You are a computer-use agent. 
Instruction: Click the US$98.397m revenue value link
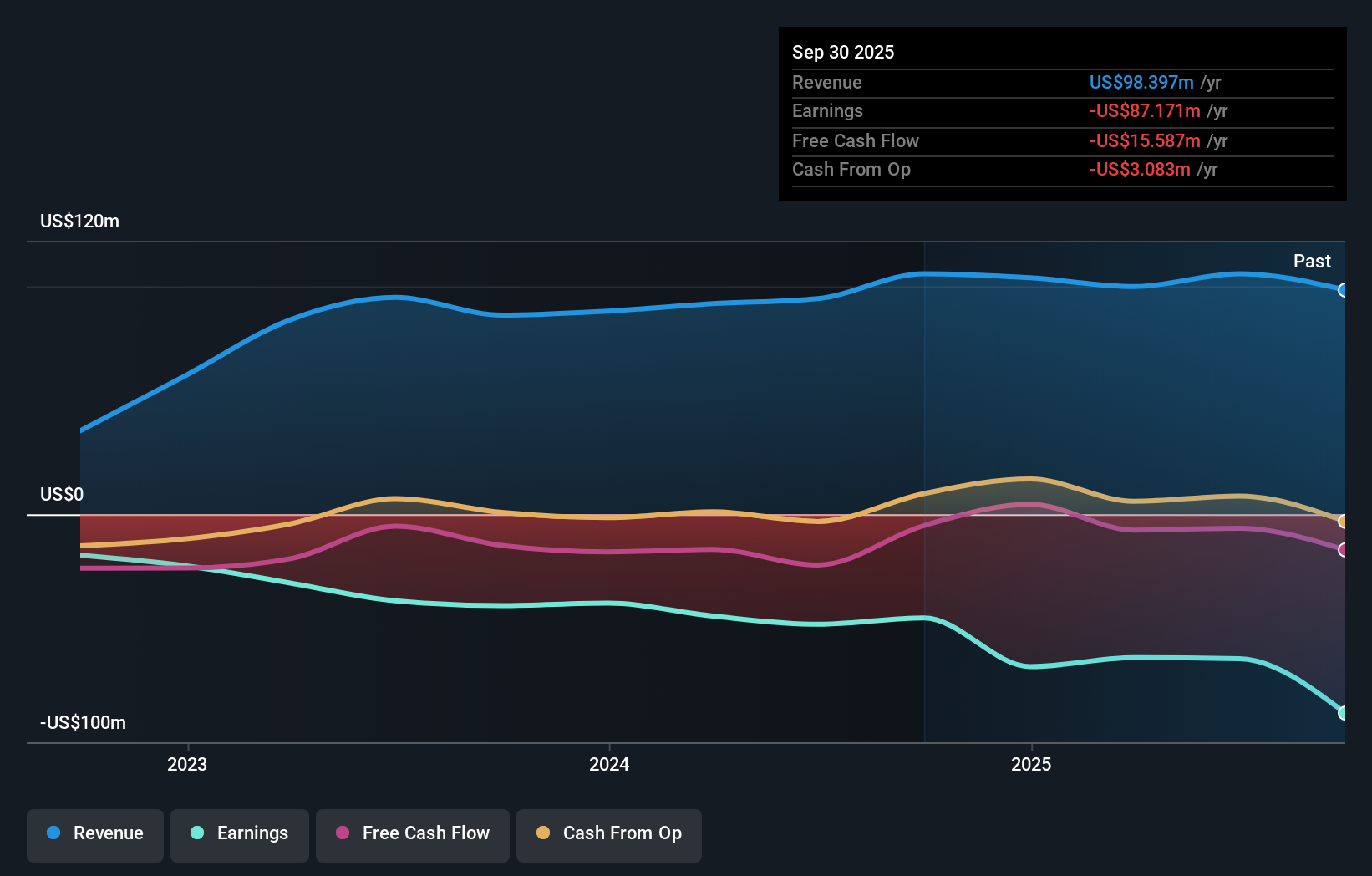1141,83
